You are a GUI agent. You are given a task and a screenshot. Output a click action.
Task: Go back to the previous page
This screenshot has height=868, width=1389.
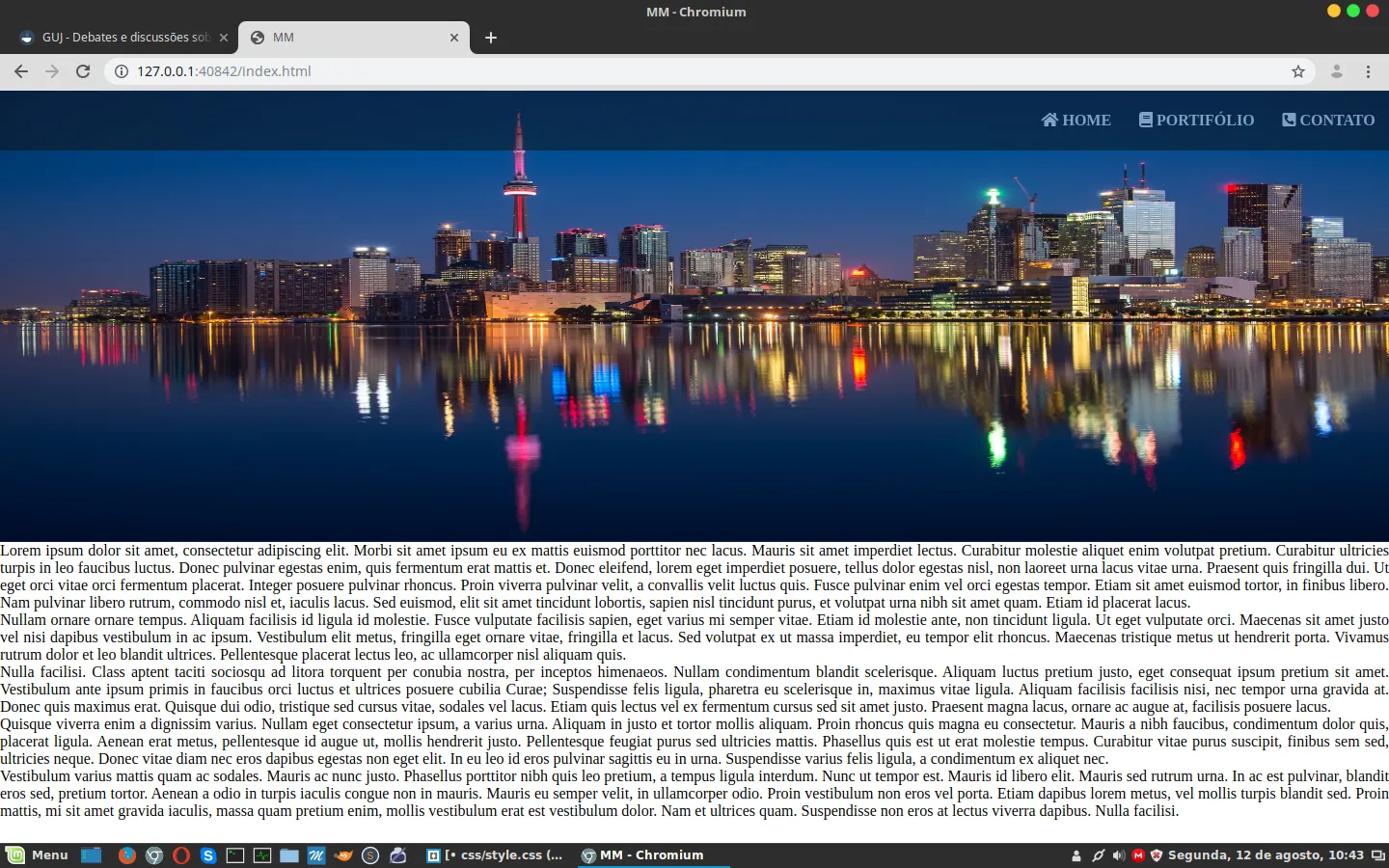tap(21, 71)
